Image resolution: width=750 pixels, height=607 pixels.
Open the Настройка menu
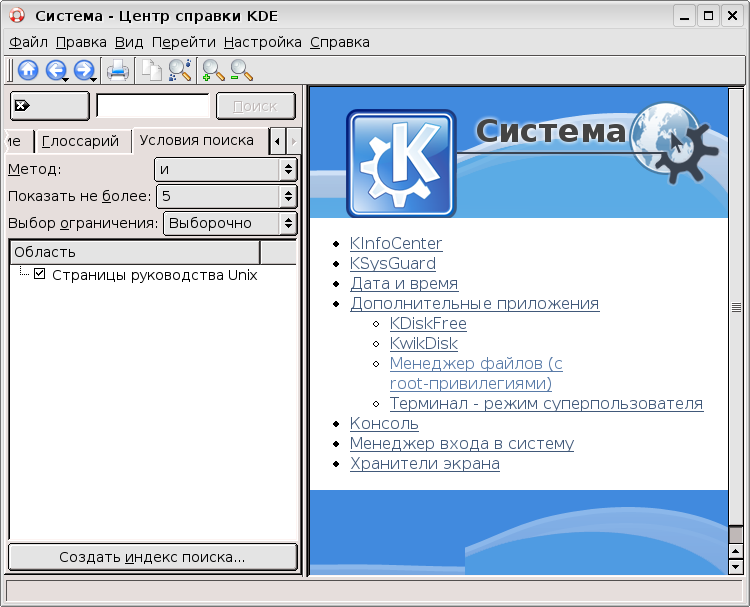click(x=263, y=43)
